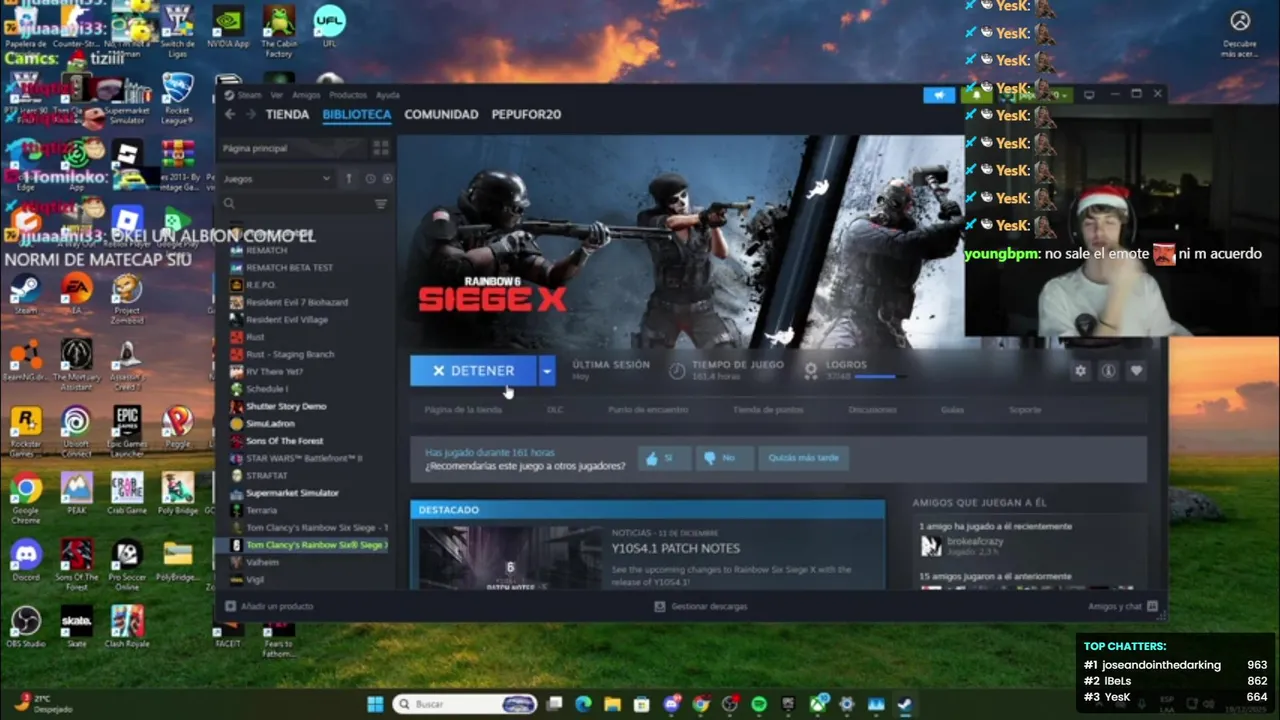
Task: Click Añadir un producto
Action: click(x=269, y=606)
